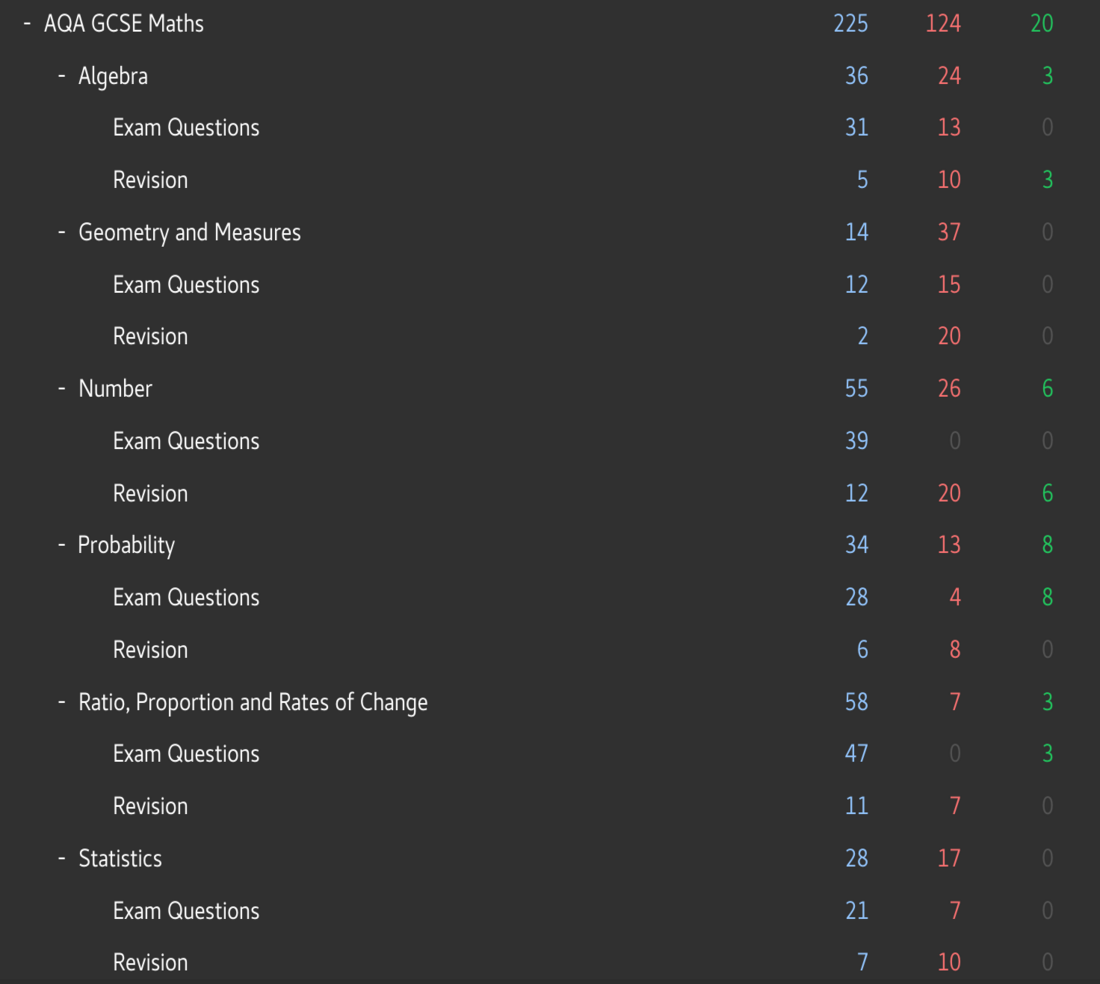Open the Algebra deck

tap(113, 76)
